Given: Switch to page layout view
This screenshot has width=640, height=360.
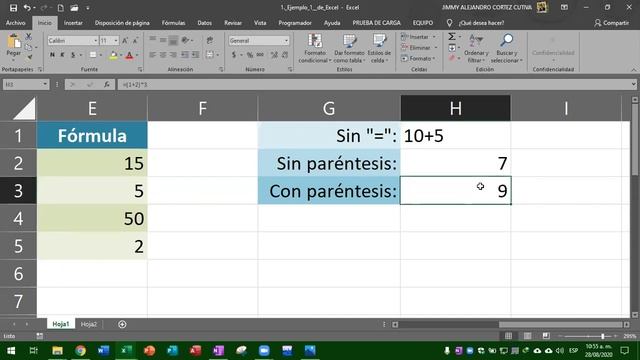Looking at the screenshot, I should pyautogui.click(x=527, y=336).
